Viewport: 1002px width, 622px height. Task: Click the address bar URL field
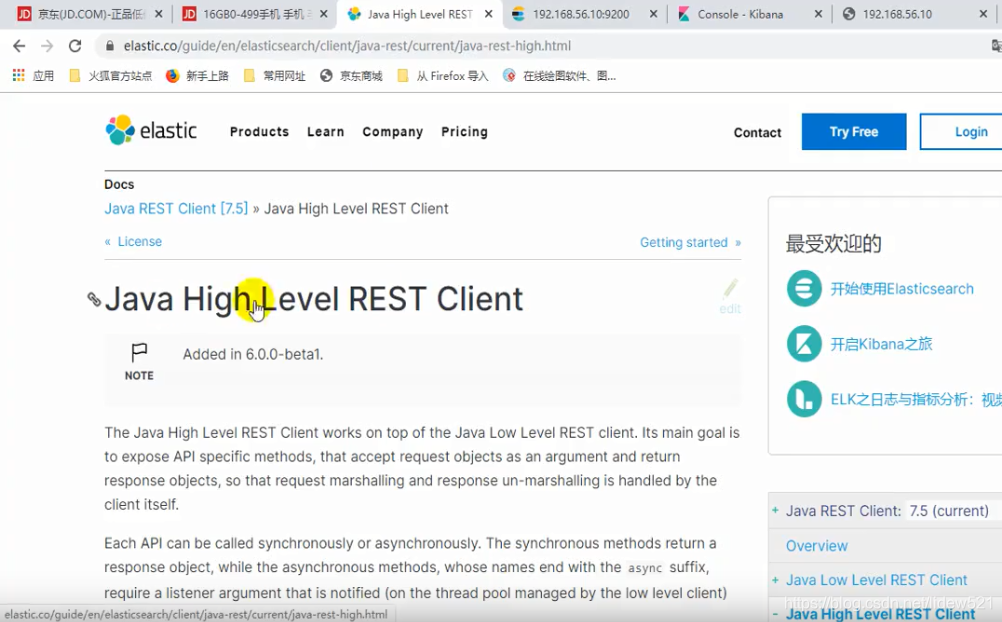(543, 46)
